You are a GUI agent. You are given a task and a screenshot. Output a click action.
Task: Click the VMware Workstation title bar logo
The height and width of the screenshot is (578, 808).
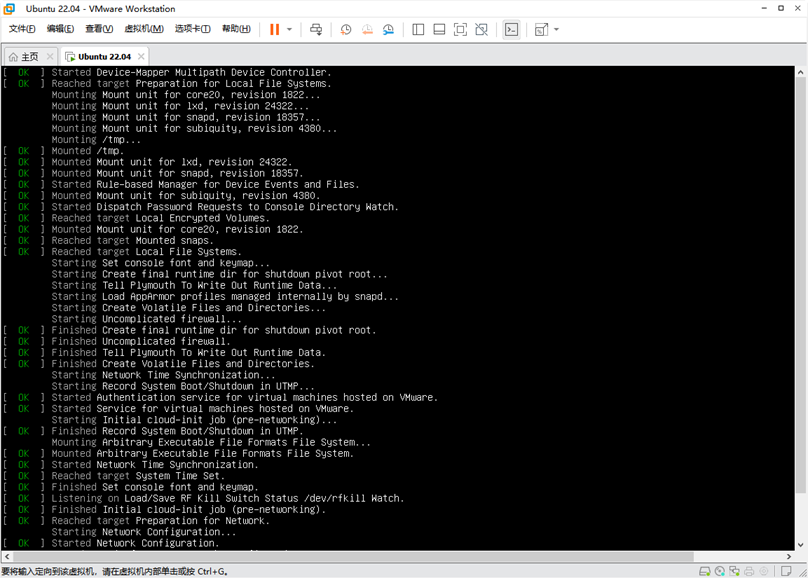(x=9, y=9)
